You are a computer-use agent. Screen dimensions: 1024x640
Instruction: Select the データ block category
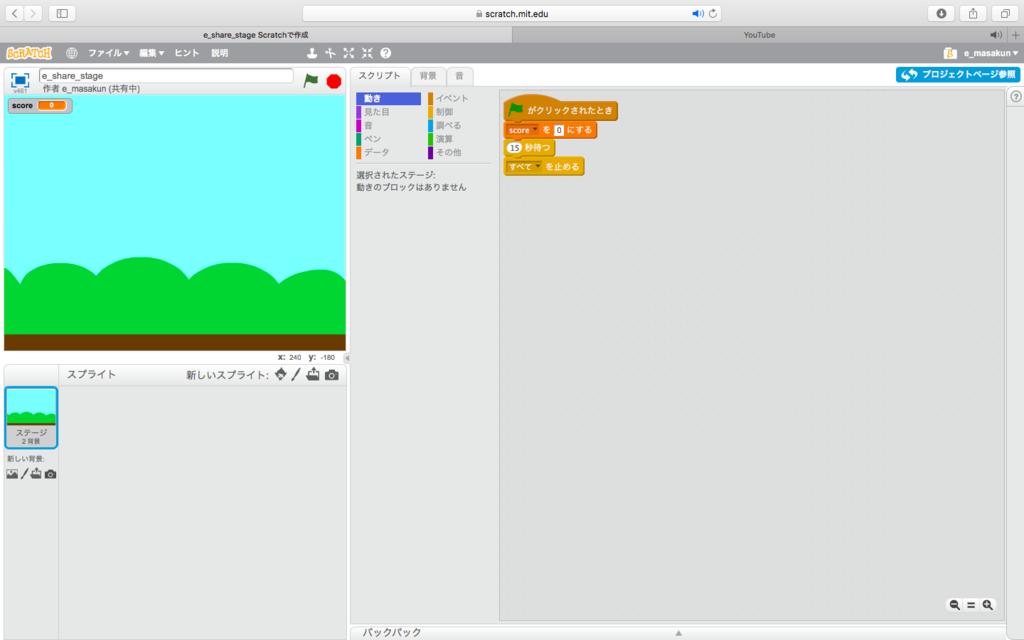(x=389, y=152)
